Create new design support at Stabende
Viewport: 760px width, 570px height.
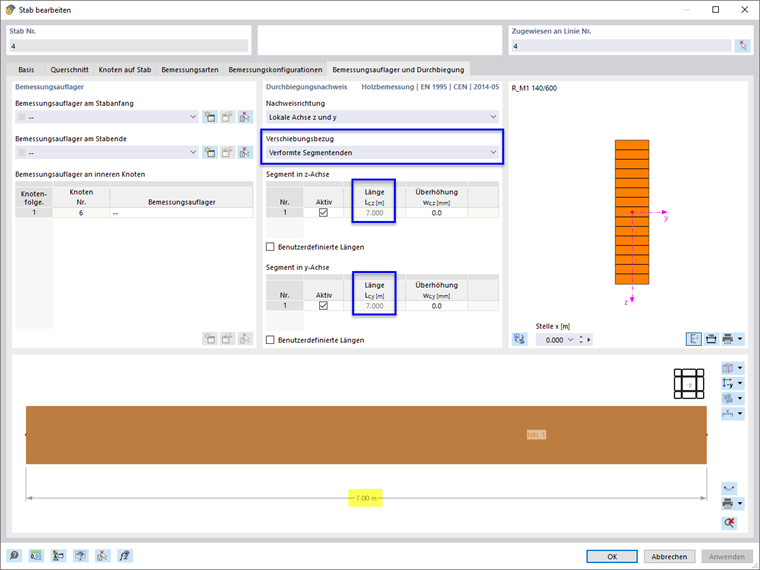click(x=209, y=152)
